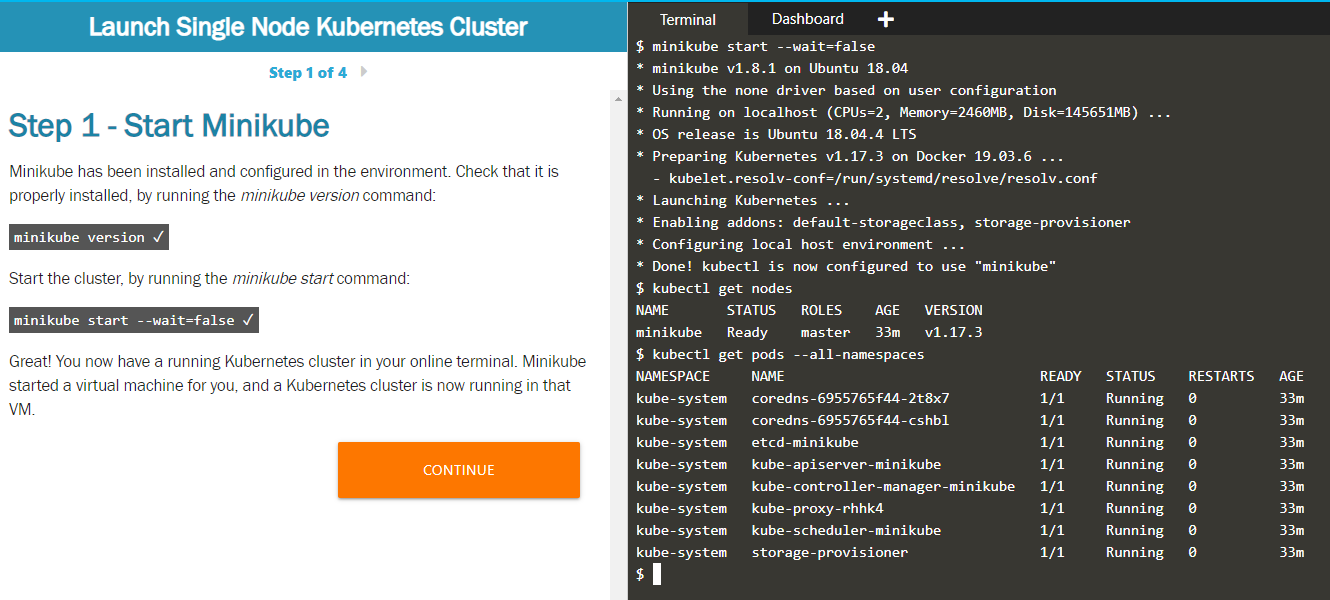Screen dimensions: 1330x600
Task: Click the terminal prompt cursor at bottom
Action: click(657, 574)
